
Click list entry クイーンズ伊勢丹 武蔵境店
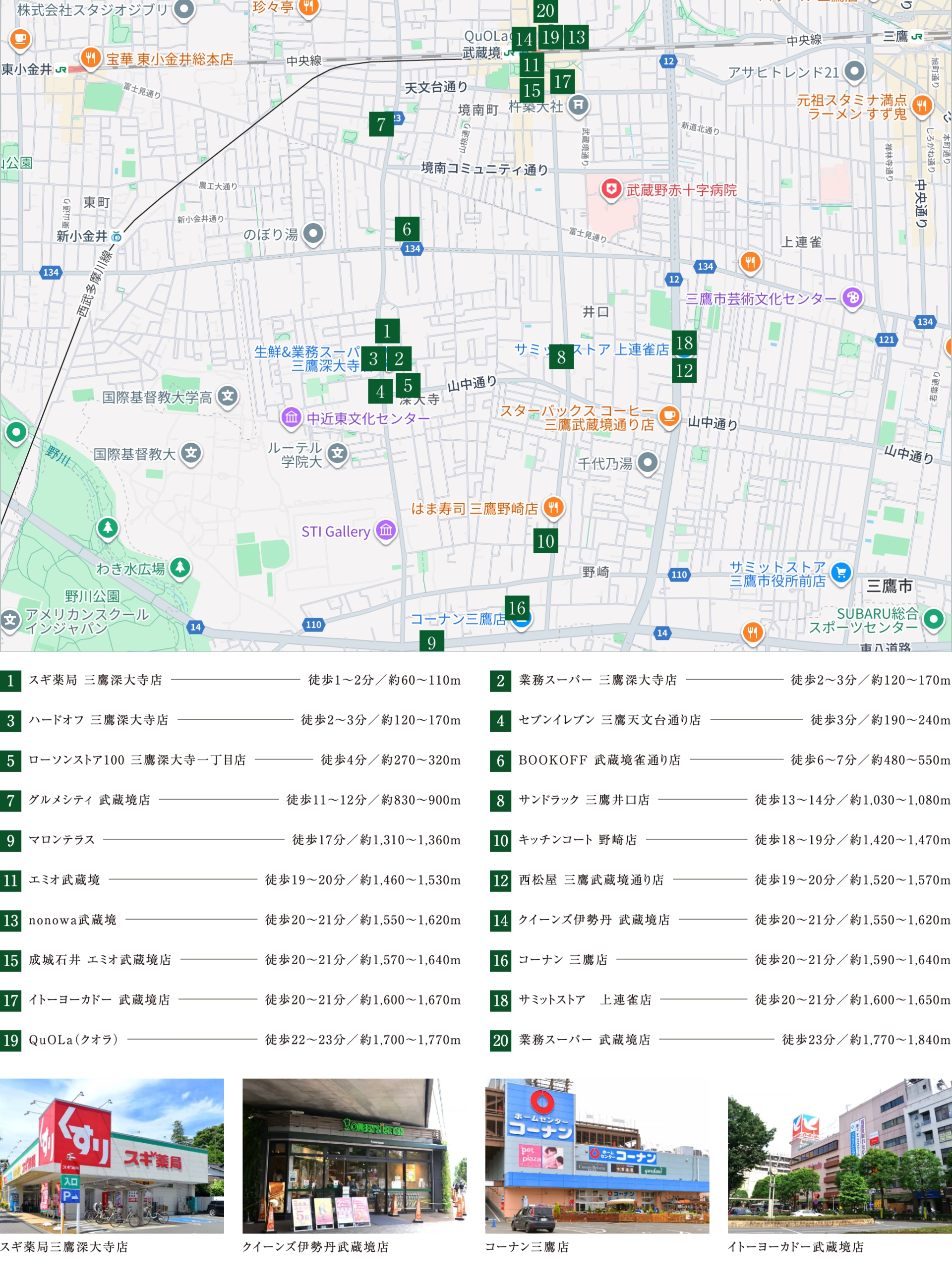[720, 921]
